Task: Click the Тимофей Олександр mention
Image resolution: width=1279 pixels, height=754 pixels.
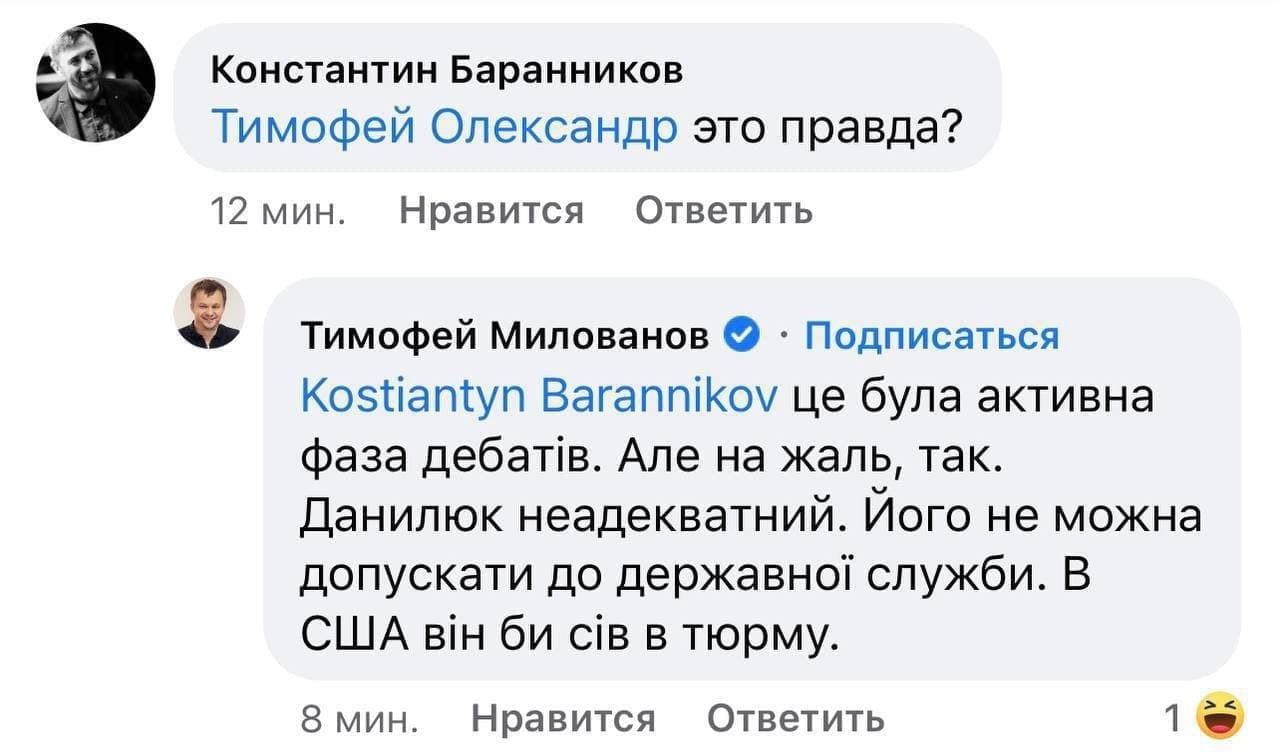Action: 447,128
